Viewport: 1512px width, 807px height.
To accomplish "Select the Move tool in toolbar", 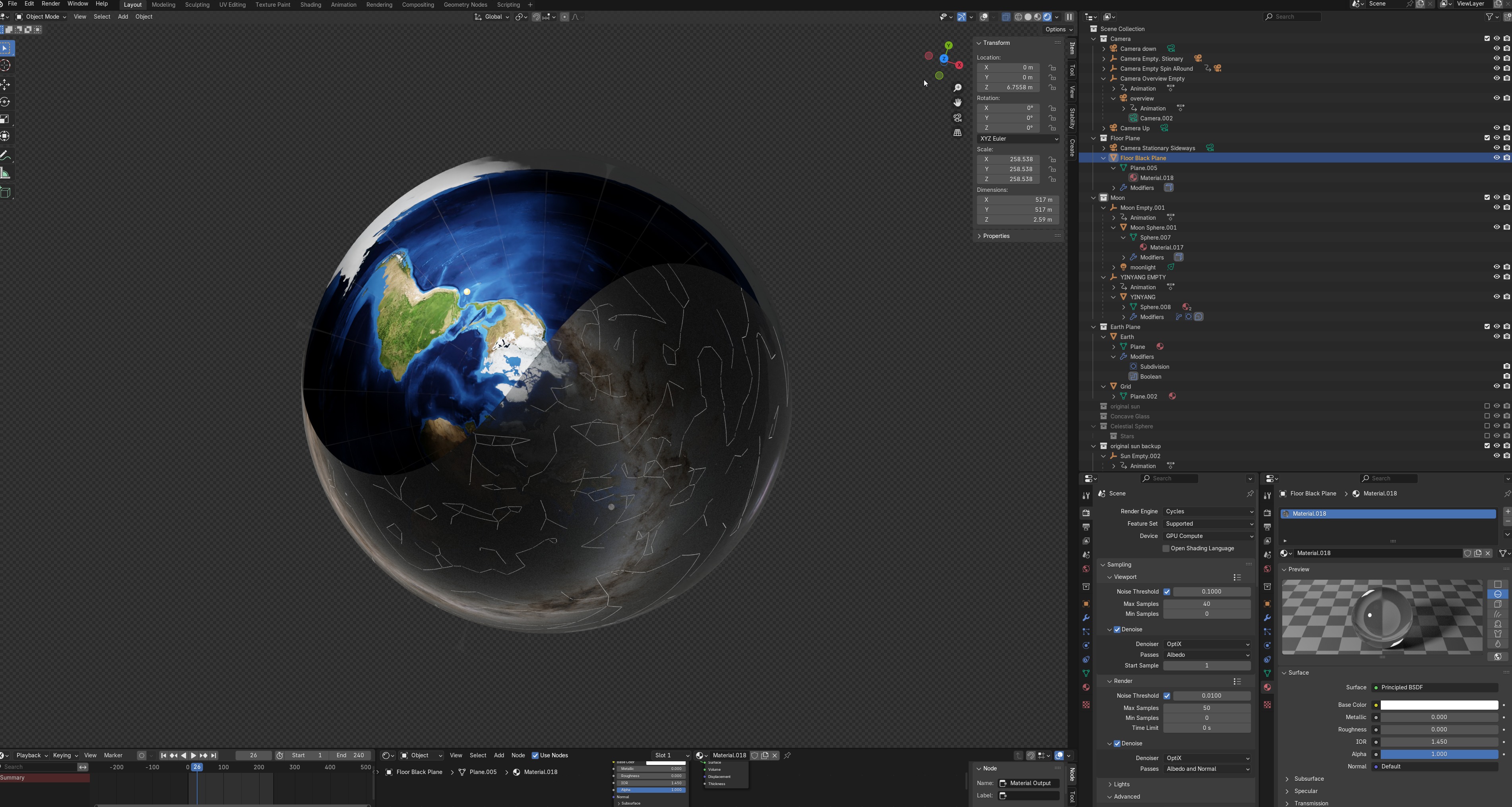I will coord(6,84).
